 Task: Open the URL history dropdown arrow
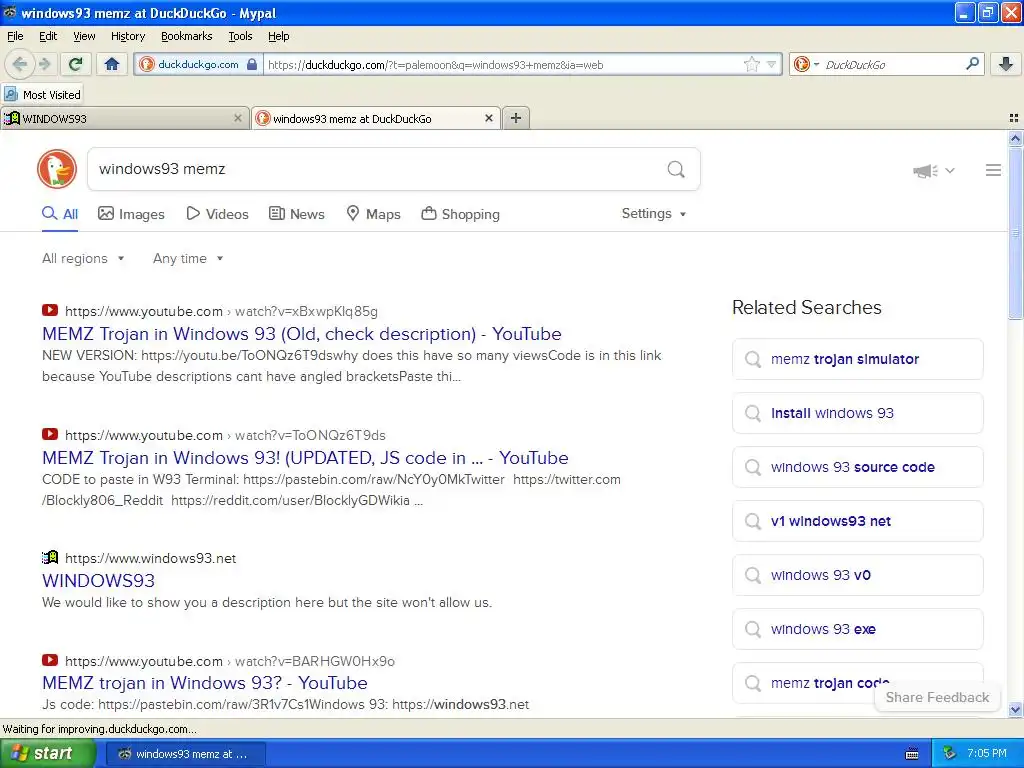(771, 65)
